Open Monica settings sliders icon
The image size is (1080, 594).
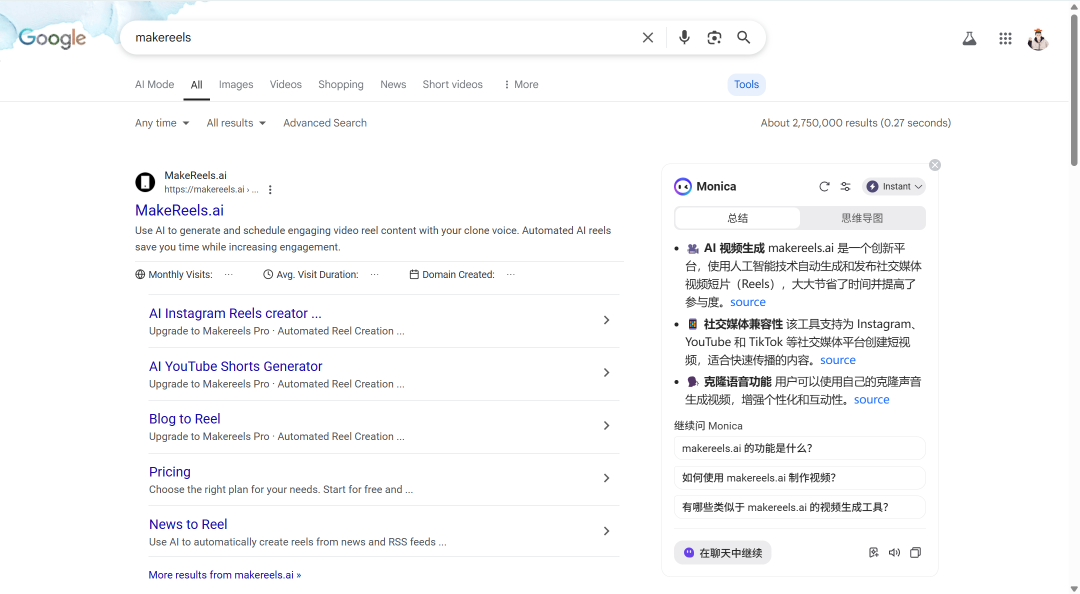tap(846, 187)
